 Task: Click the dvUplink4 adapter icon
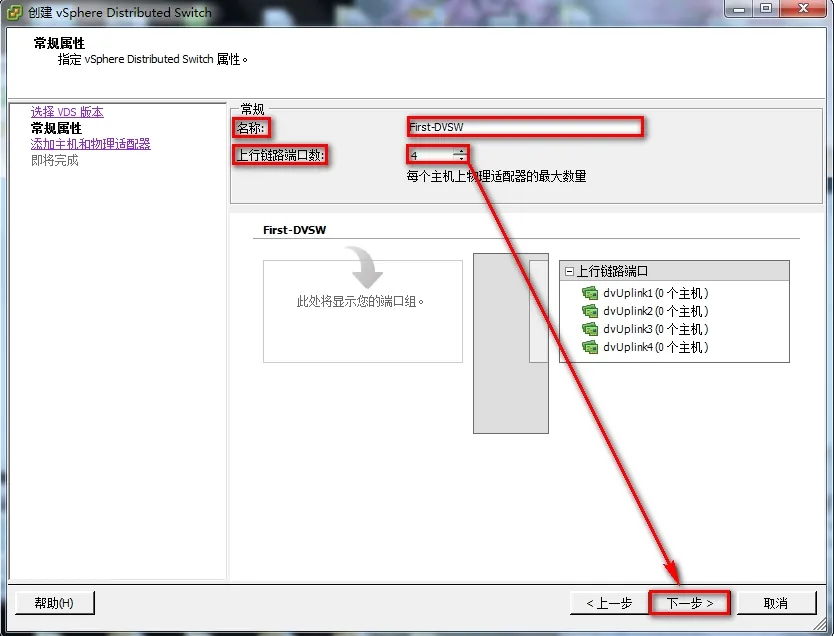coord(590,347)
